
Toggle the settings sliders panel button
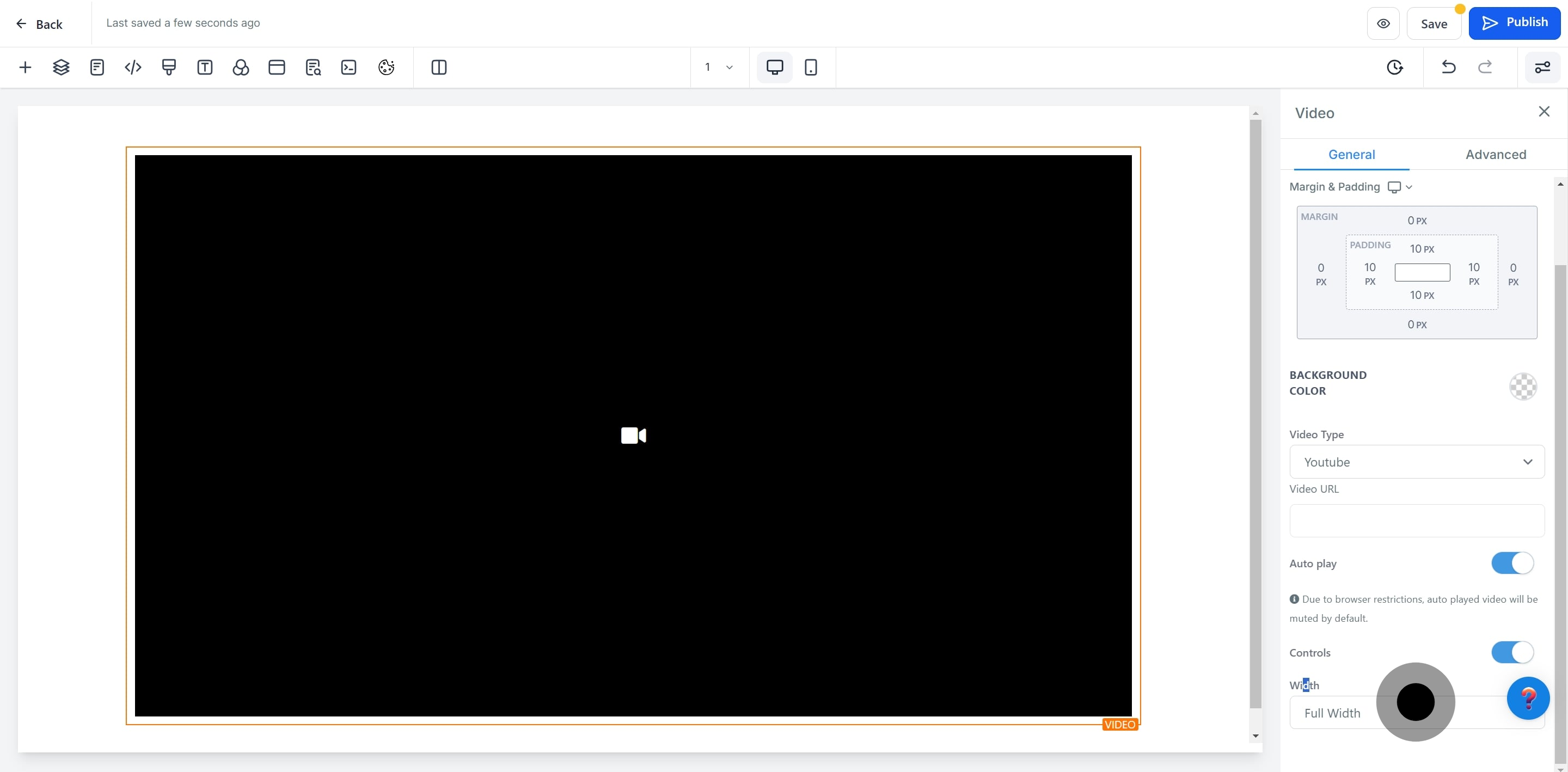[1542, 67]
